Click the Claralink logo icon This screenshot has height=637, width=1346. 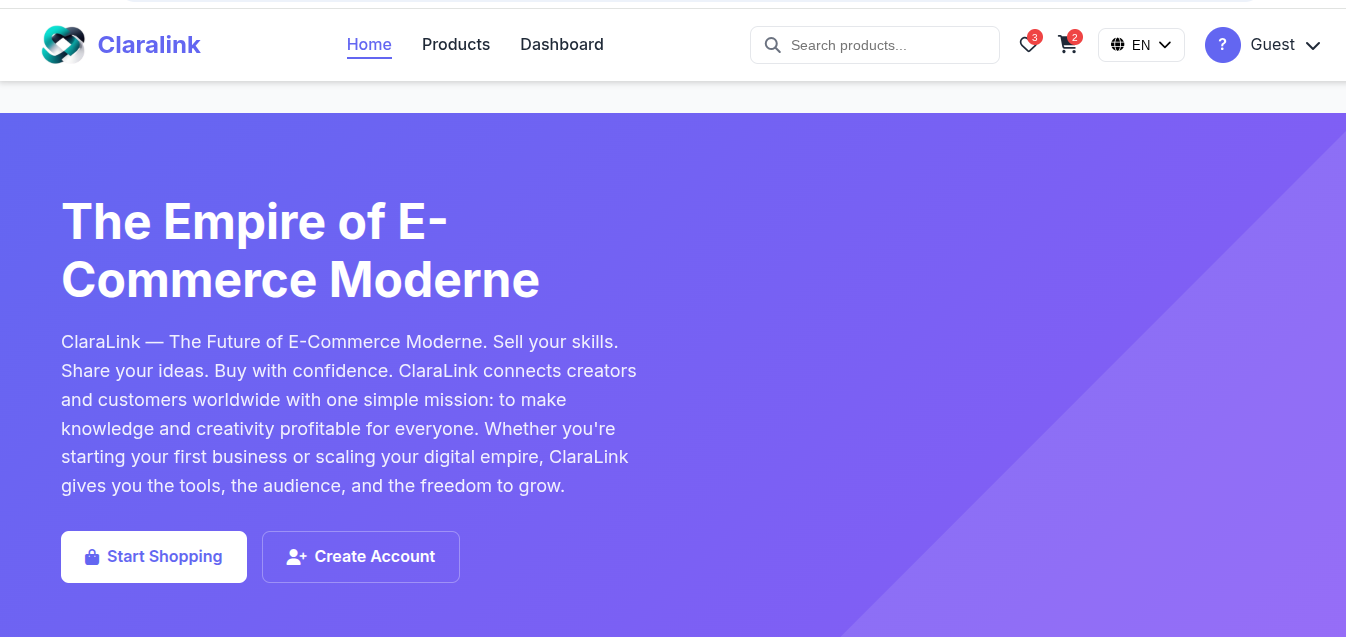(63, 44)
